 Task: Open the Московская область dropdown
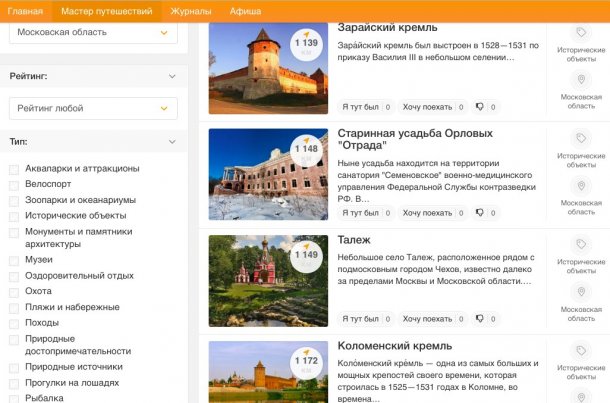point(93,32)
